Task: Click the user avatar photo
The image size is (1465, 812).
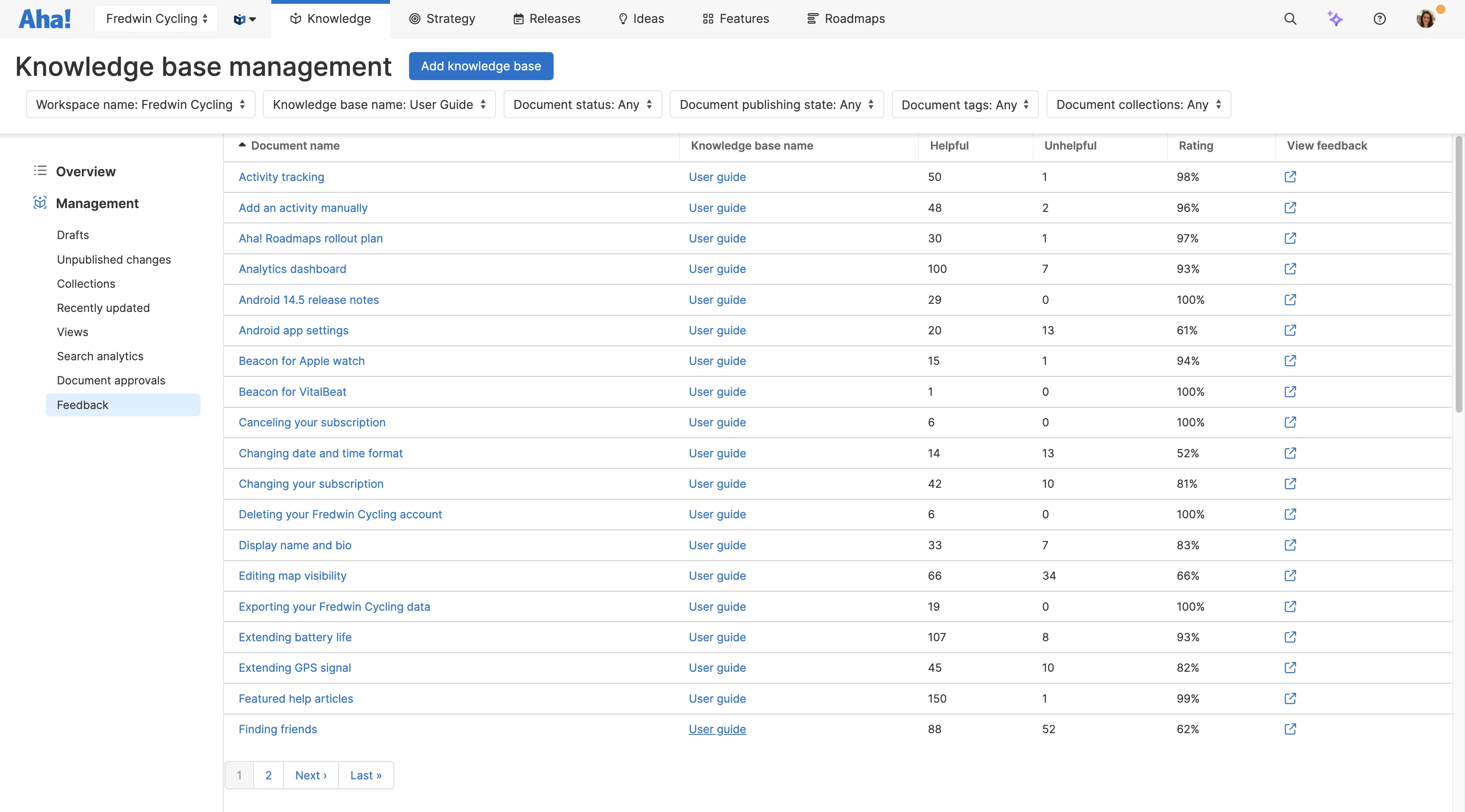Action: pos(1425,19)
